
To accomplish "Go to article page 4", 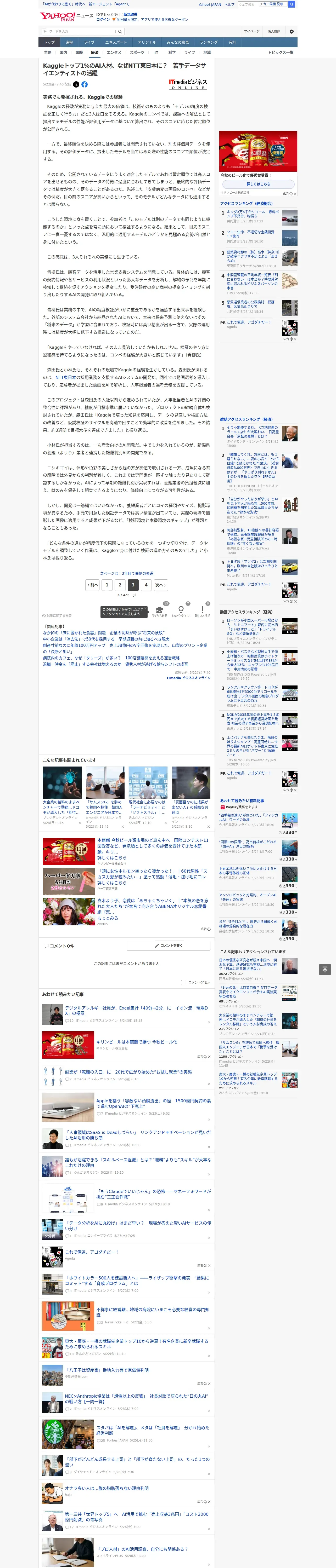I will click(146, 585).
